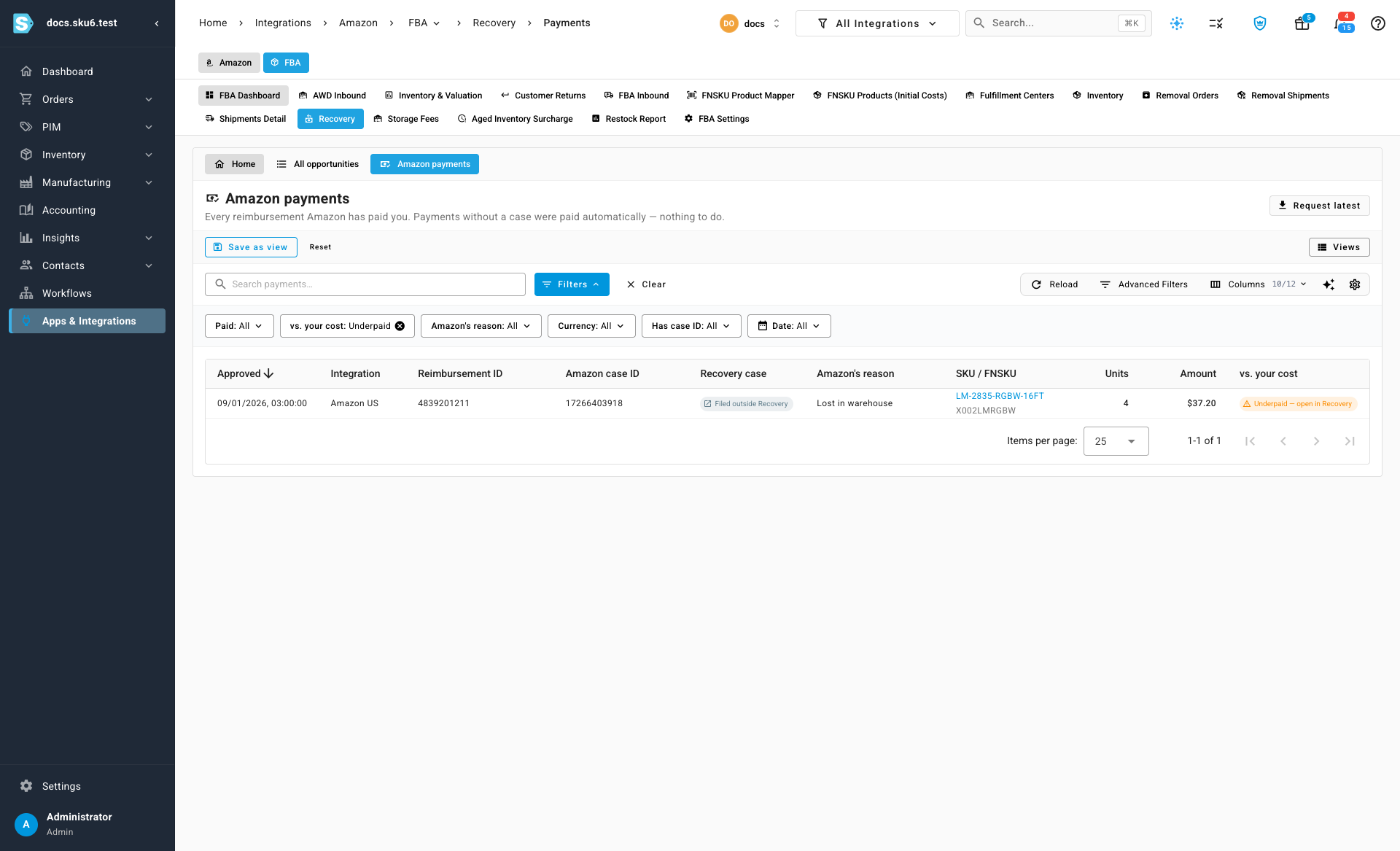Open Workflows in the sidebar
The height and width of the screenshot is (851, 1400).
tap(87, 293)
